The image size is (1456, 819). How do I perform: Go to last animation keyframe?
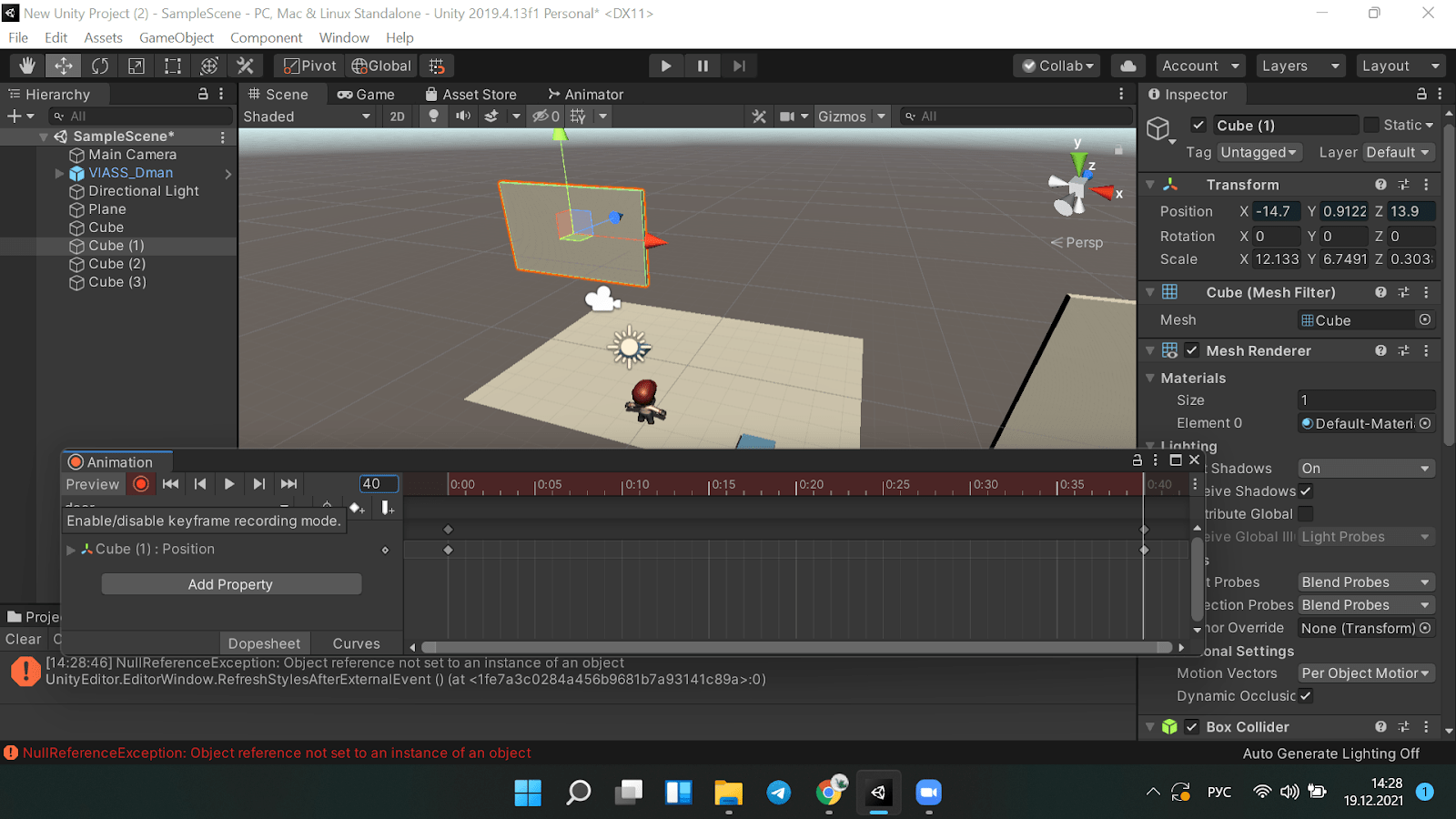tap(288, 484)
